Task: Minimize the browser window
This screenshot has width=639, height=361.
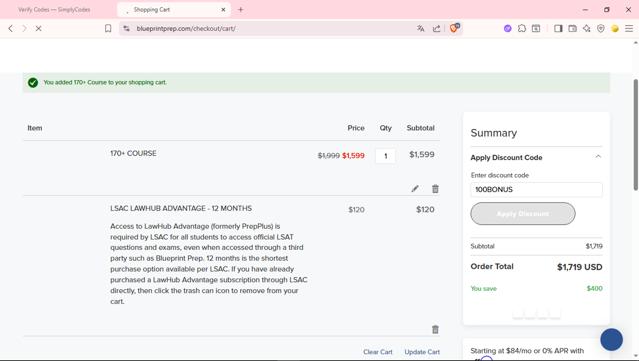Action: (585, 9)
